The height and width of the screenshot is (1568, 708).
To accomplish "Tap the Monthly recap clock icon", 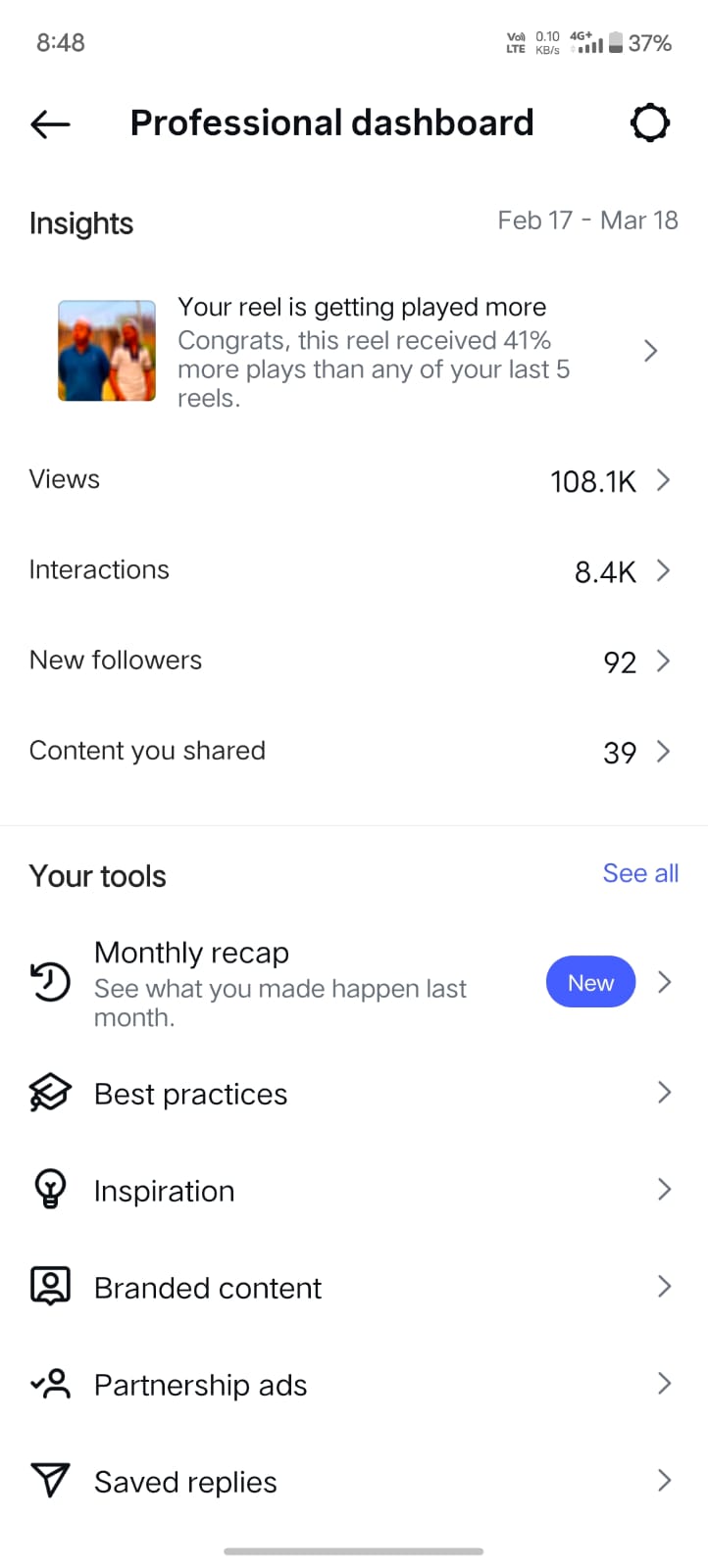I will (50, 982).
